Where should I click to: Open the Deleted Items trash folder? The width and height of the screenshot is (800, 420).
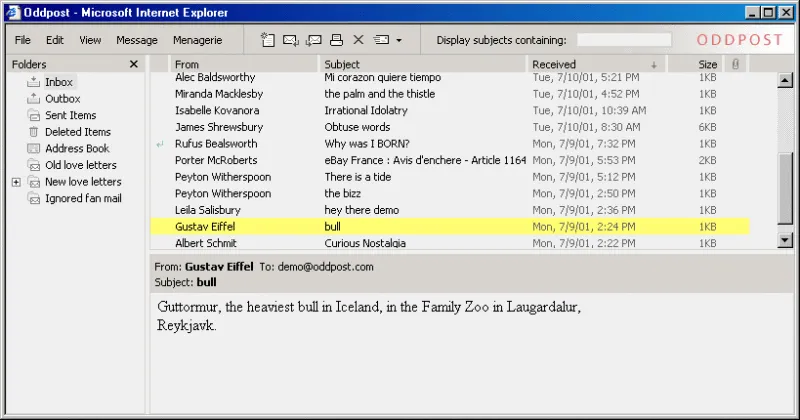tap(77, 132)
